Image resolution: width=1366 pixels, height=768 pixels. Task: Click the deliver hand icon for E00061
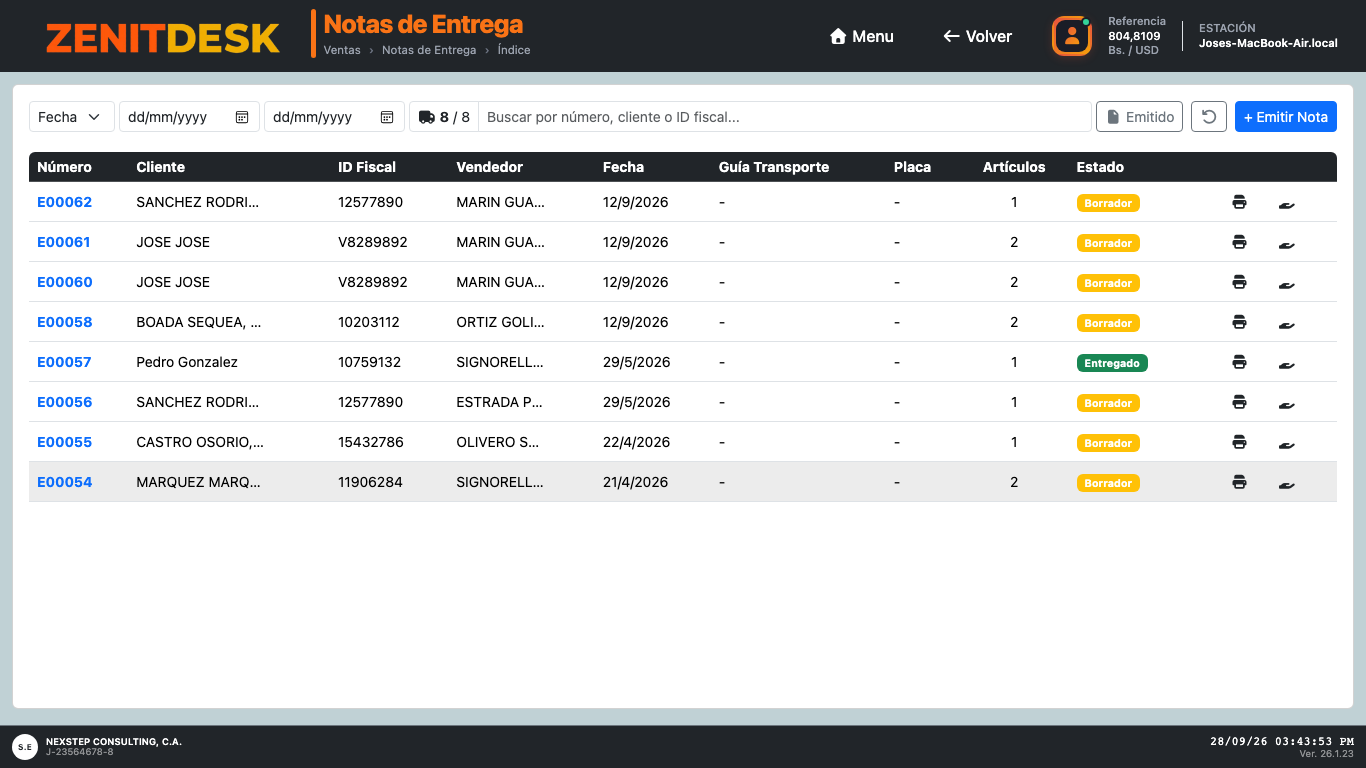click(x=1287, y=245)
